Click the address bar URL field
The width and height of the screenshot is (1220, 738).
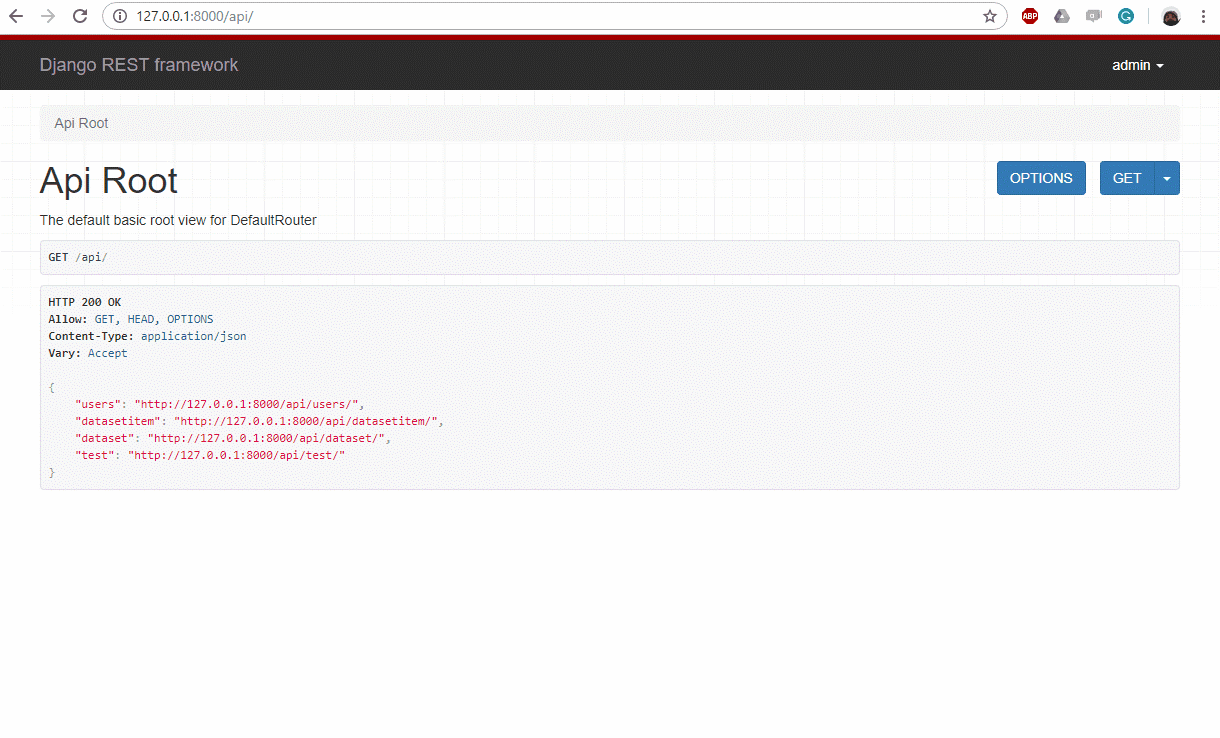coord(555,16)
